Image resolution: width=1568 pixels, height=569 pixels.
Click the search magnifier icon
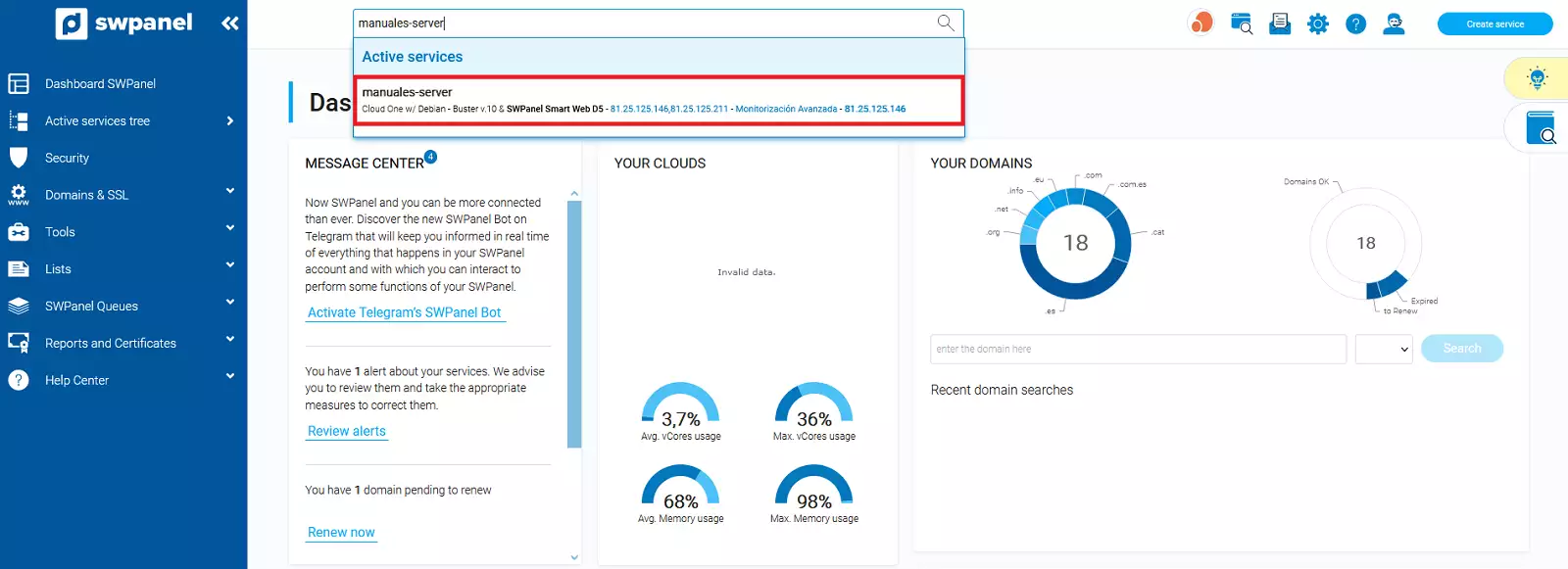click(x=945, y=23)
